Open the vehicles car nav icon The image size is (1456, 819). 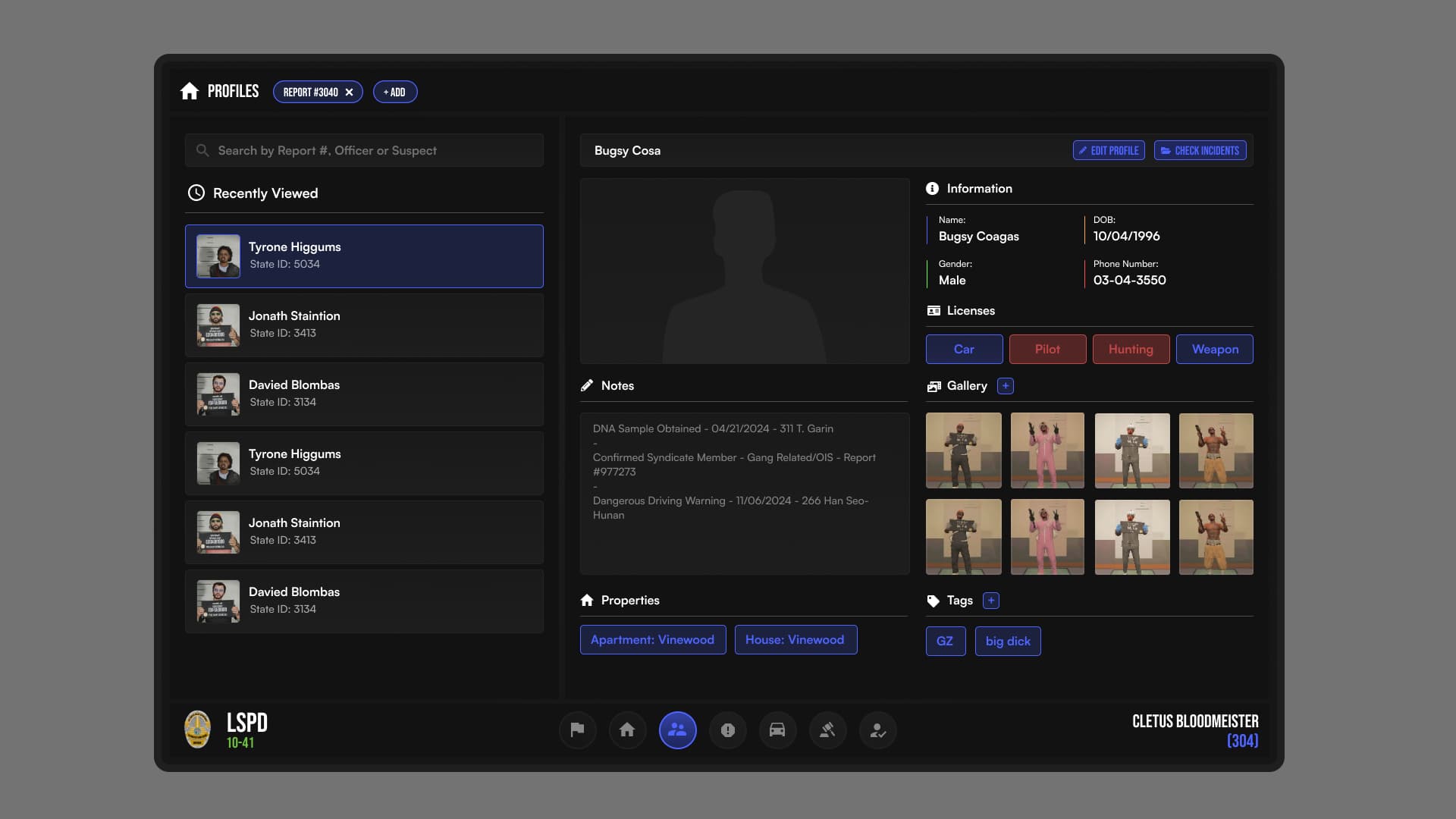pos(777,730)
